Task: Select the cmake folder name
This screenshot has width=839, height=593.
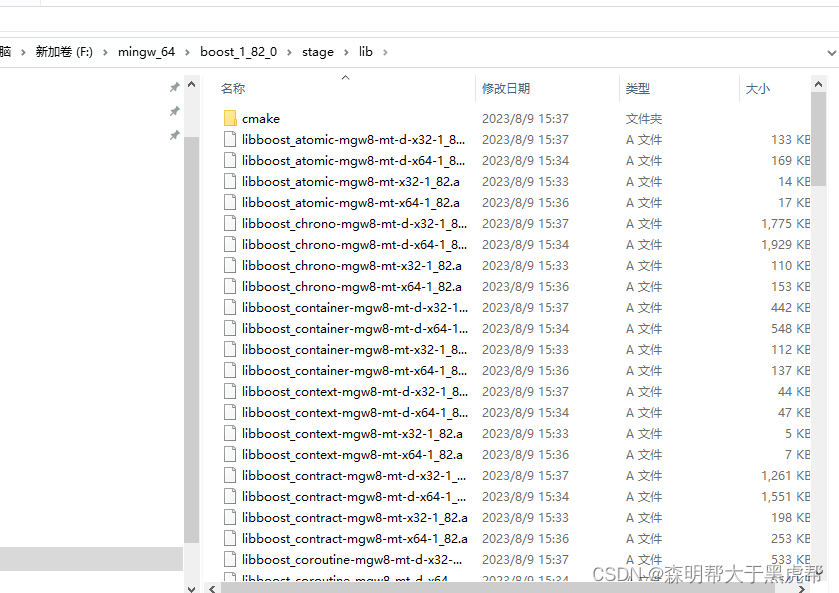Action: click(x=261, y=118)
